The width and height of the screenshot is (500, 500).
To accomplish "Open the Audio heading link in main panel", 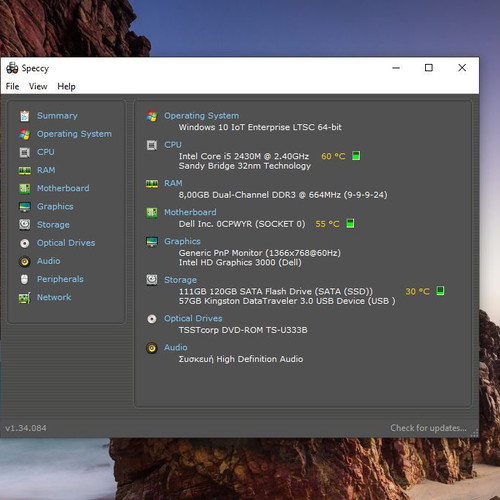I will (x=175, y=347).
